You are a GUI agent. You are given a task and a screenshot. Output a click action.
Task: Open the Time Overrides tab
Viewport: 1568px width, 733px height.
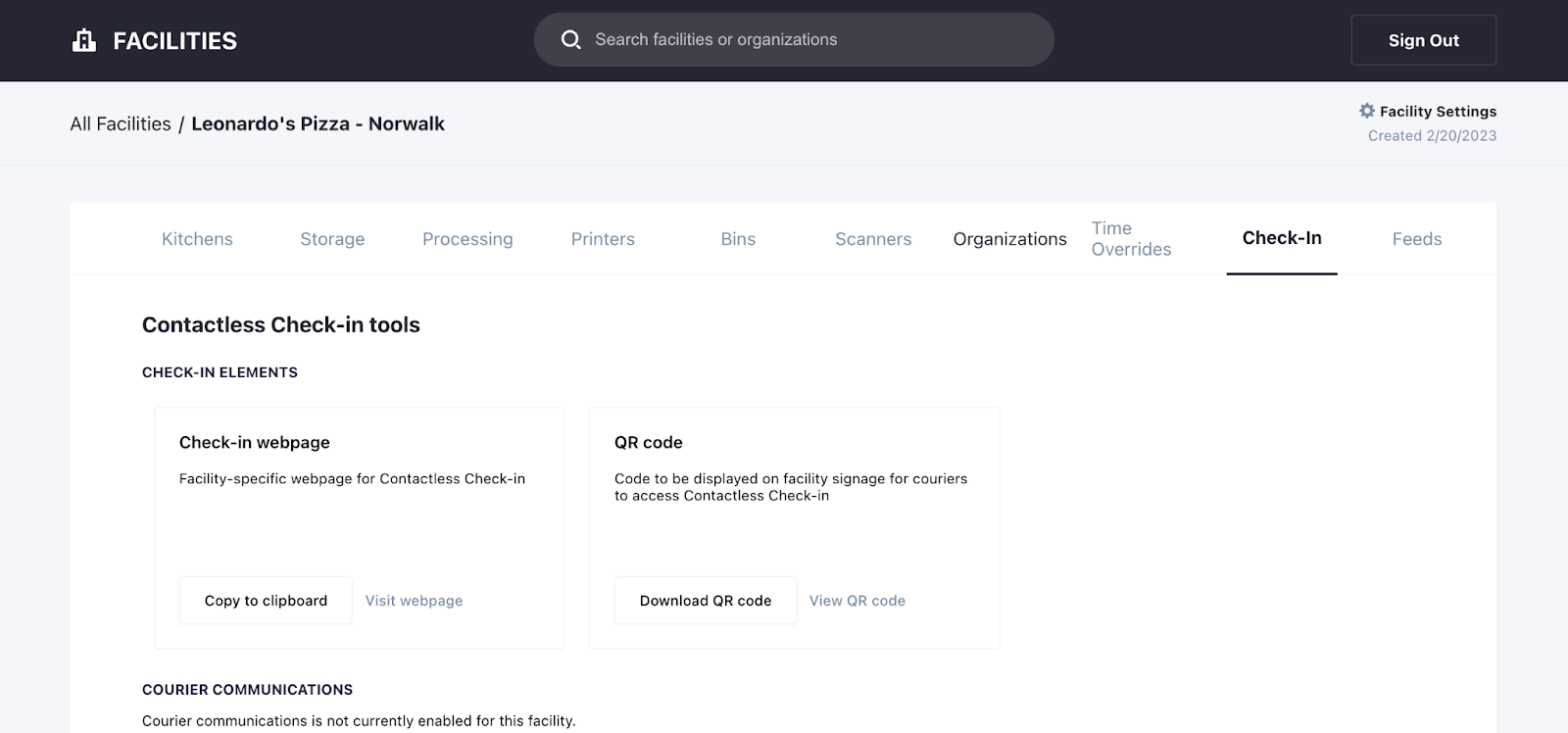coord(1131,239)
